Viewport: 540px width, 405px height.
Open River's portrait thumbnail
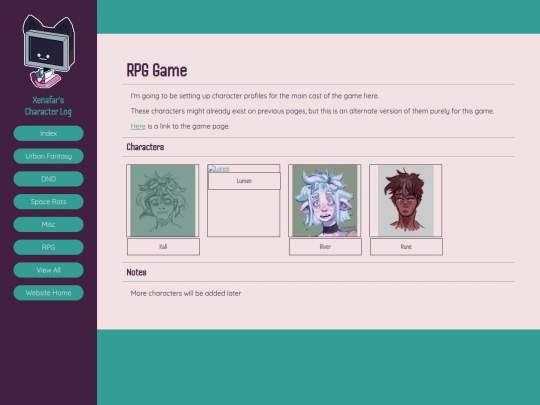tap(325, 200)
